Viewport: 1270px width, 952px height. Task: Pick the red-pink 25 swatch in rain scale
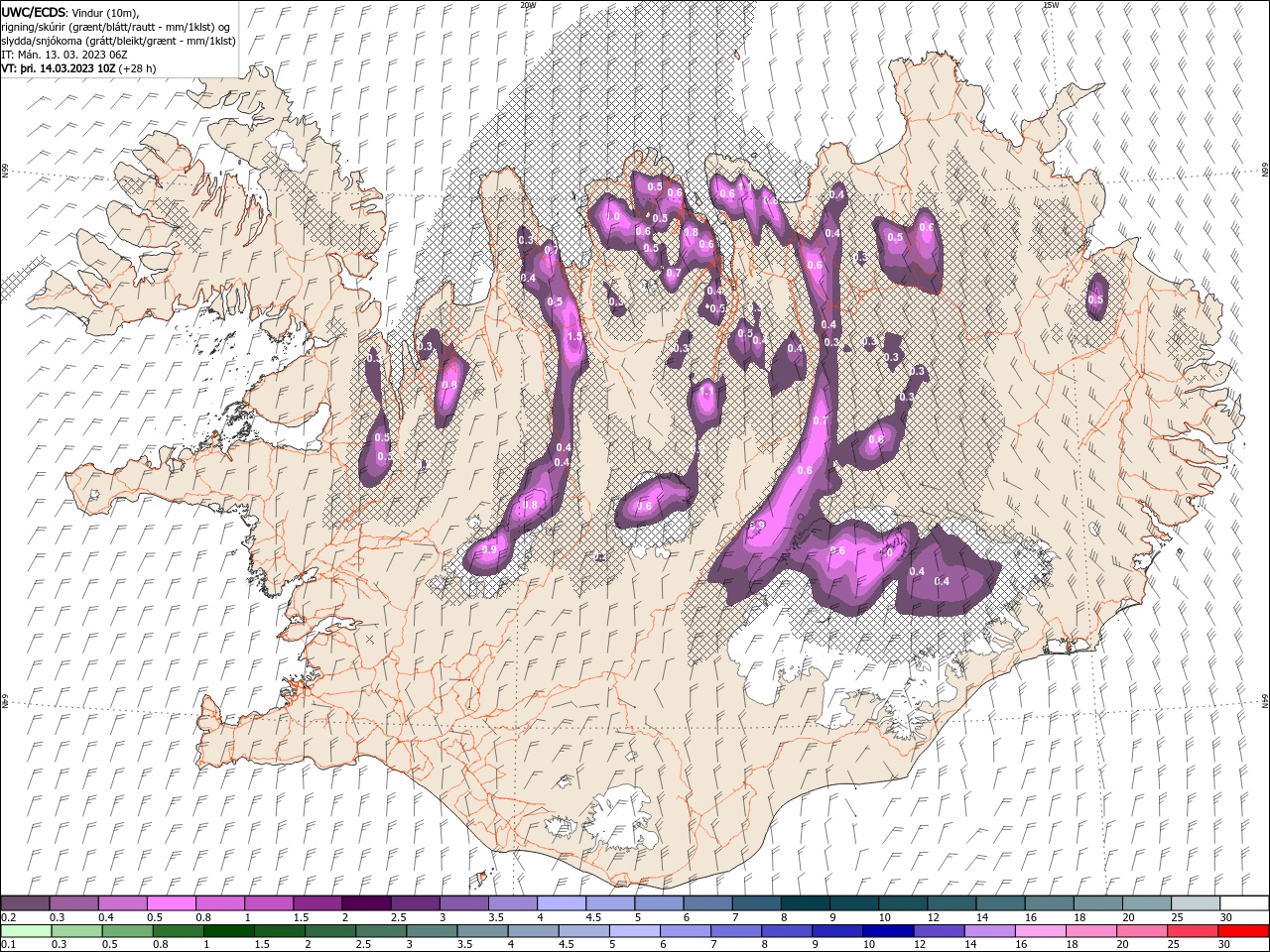coord(1193,931)
